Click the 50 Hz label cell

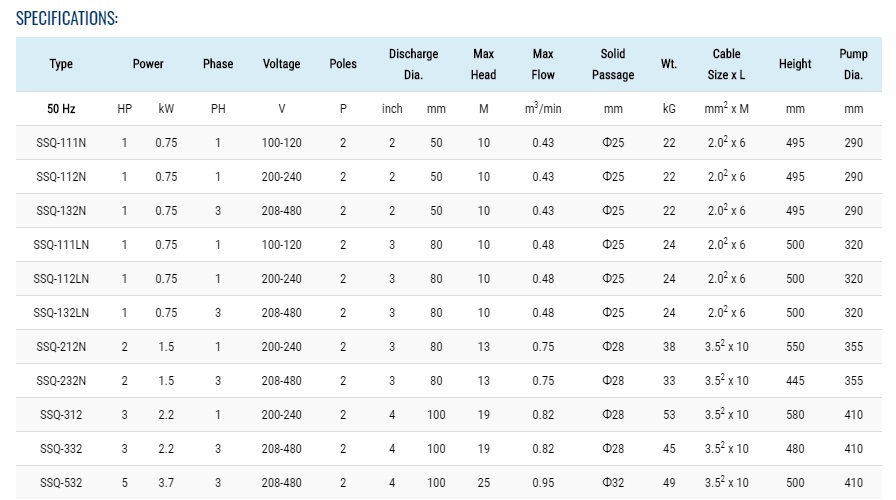(61, 108)
